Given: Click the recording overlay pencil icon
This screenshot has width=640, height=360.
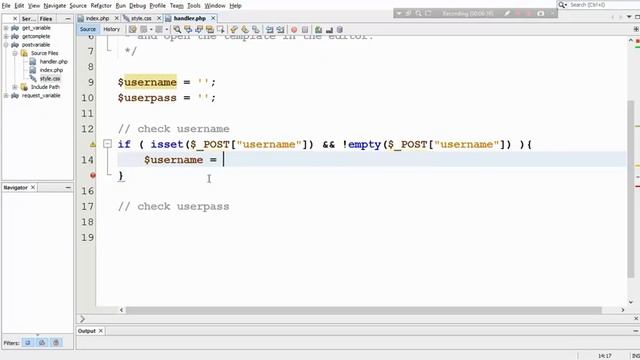Looking at the screenshot, I should tap(507, 13).
